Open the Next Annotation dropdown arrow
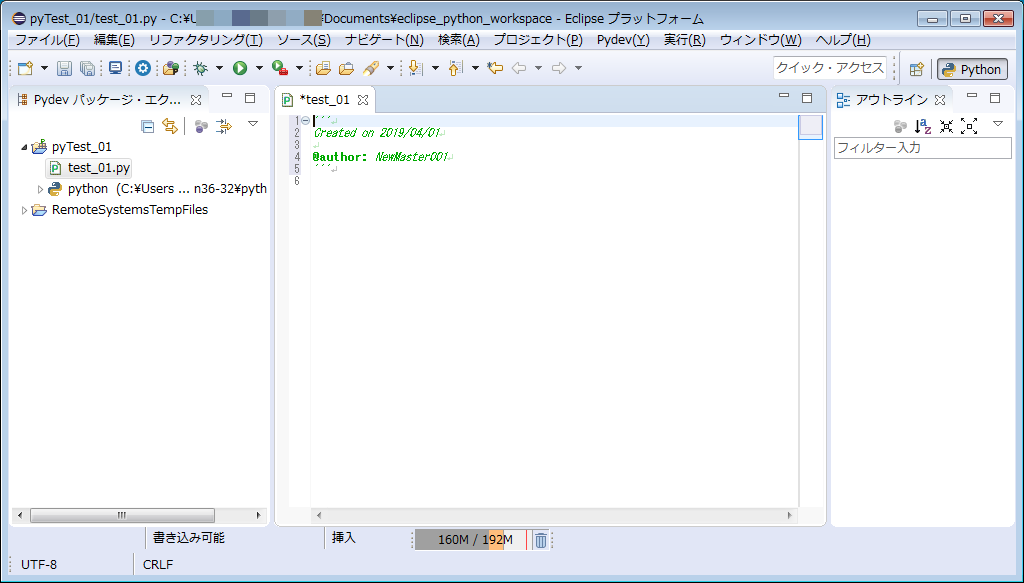This screenshot has height=583, width=1024. tap(435, 68)
